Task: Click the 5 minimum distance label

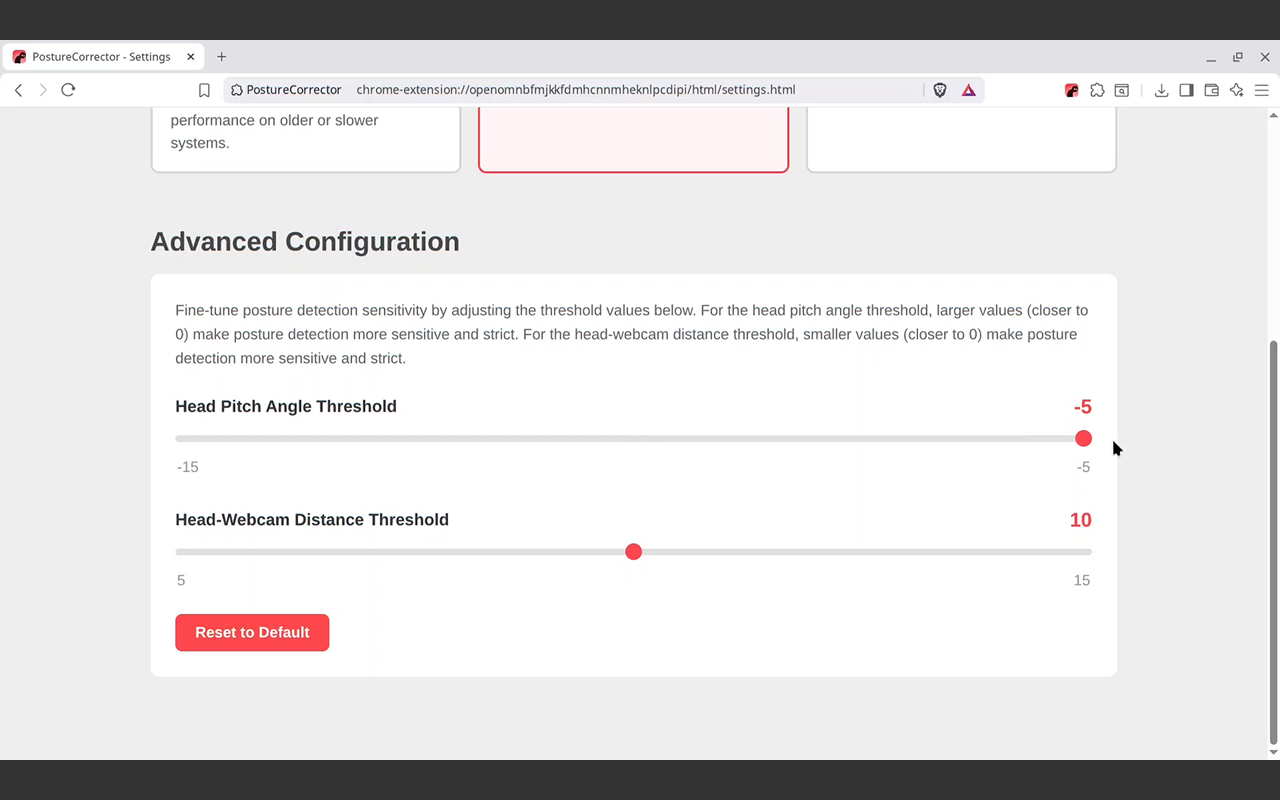Action: coord(181,580)
